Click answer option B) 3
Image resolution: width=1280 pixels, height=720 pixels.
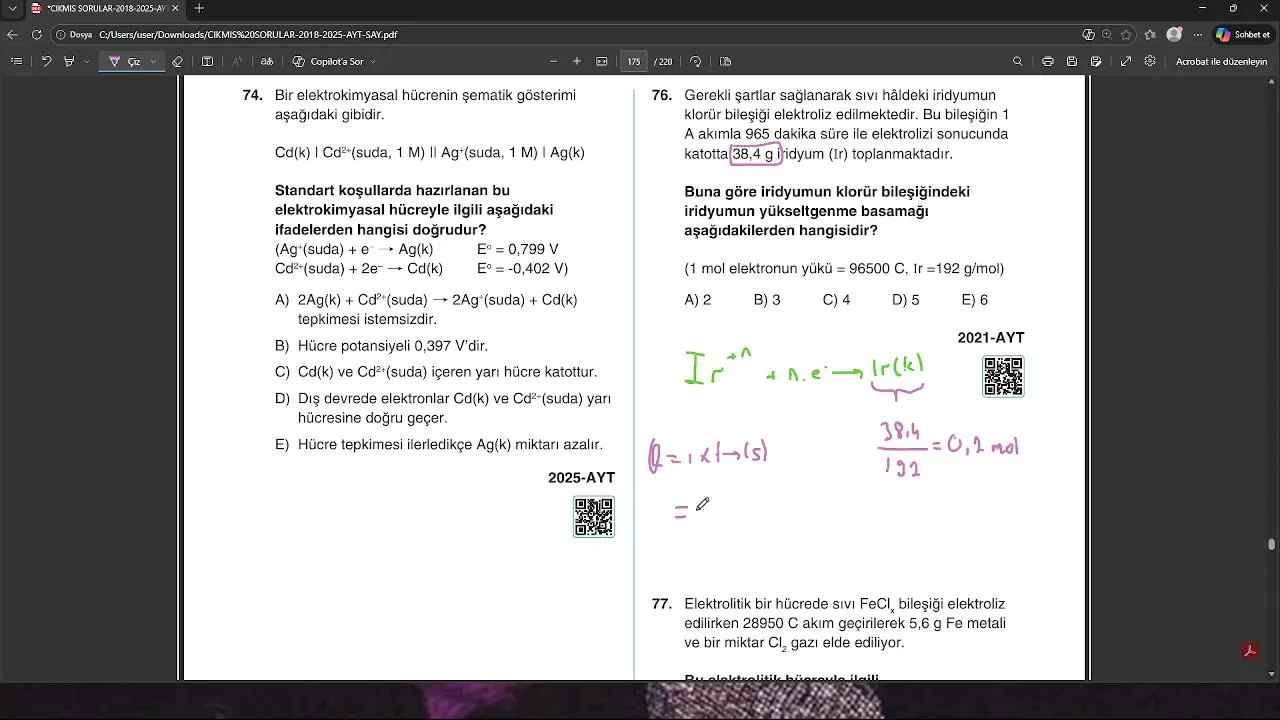(767, 300)
